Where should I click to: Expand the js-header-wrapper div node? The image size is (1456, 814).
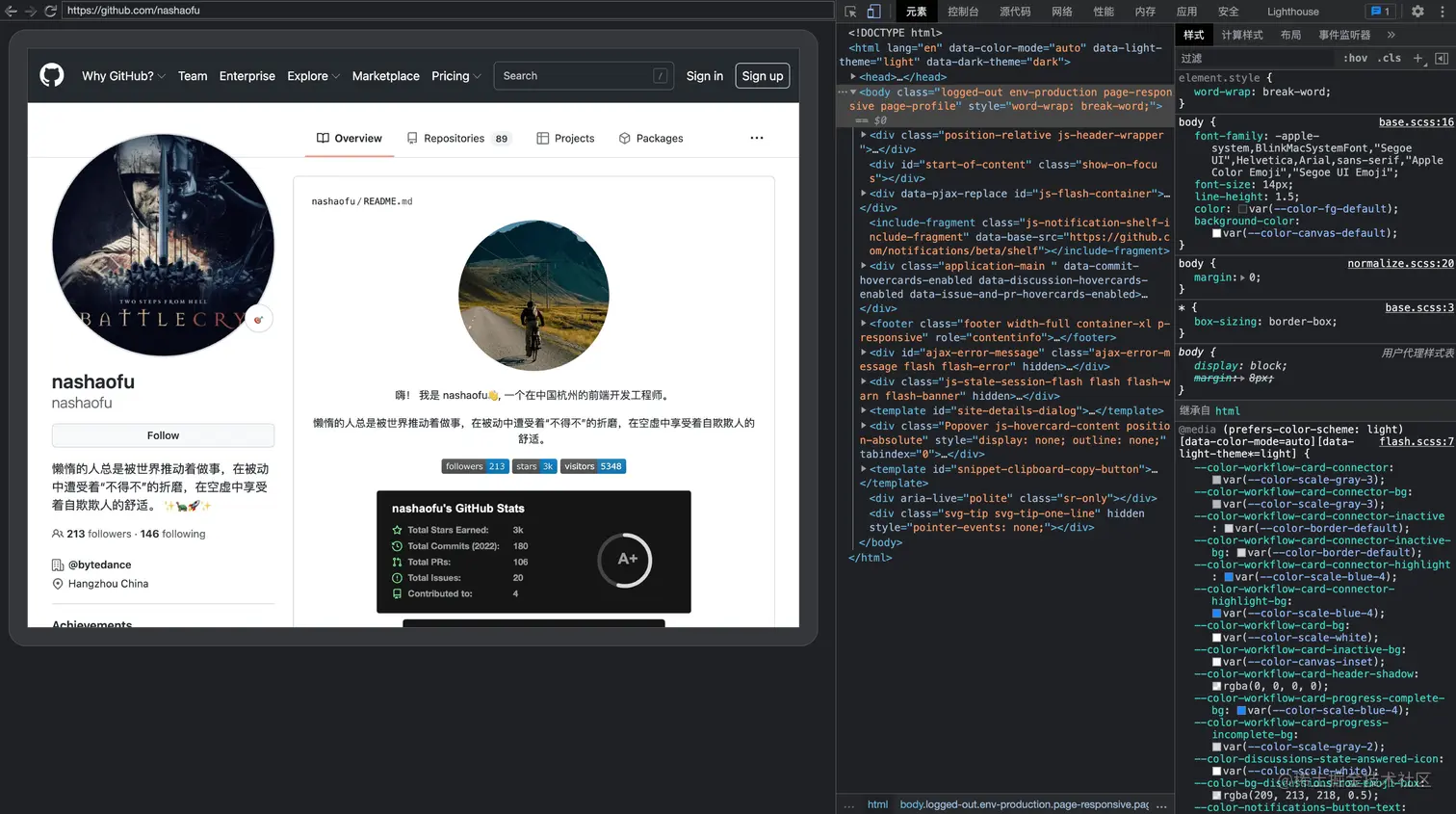click(x=864, y=135)
